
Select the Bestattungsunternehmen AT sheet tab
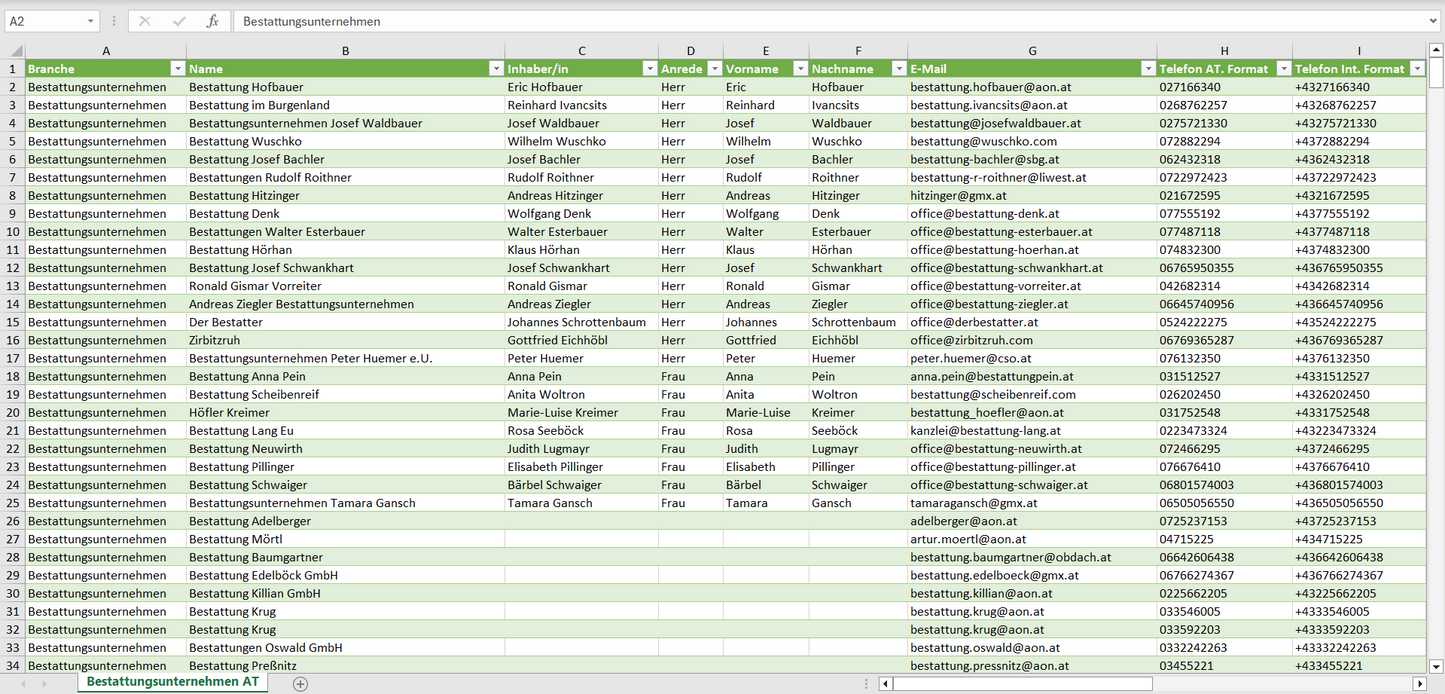(172, 682)
